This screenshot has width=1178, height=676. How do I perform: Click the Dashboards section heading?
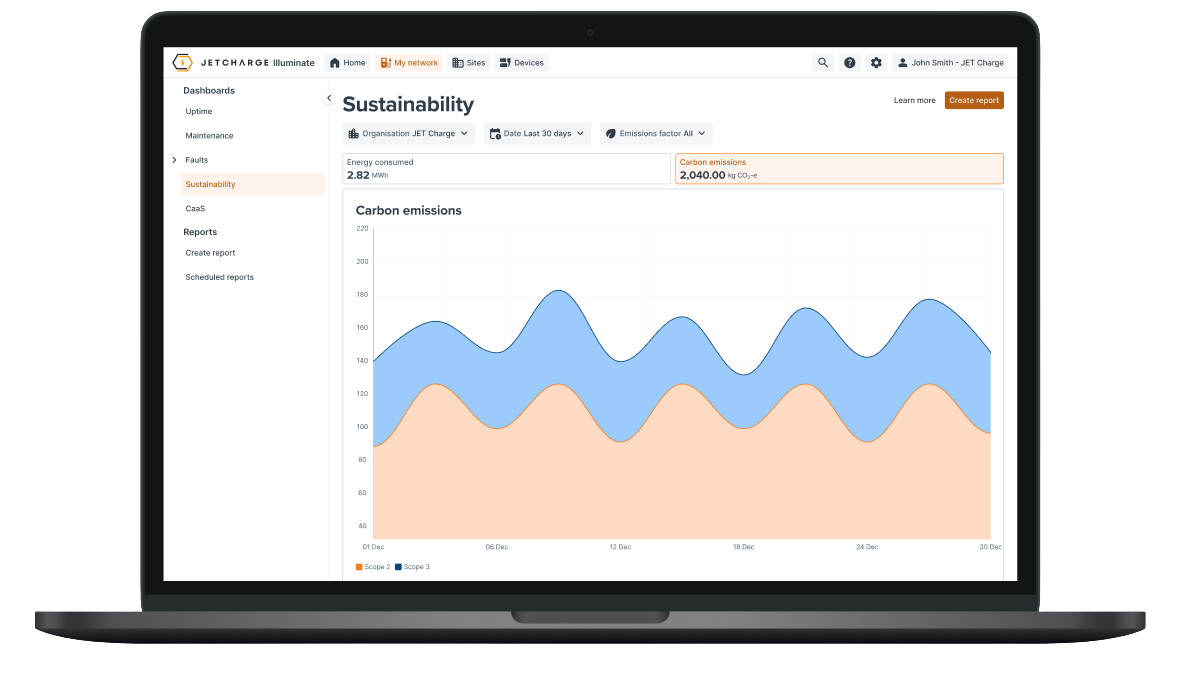point(209,91)
